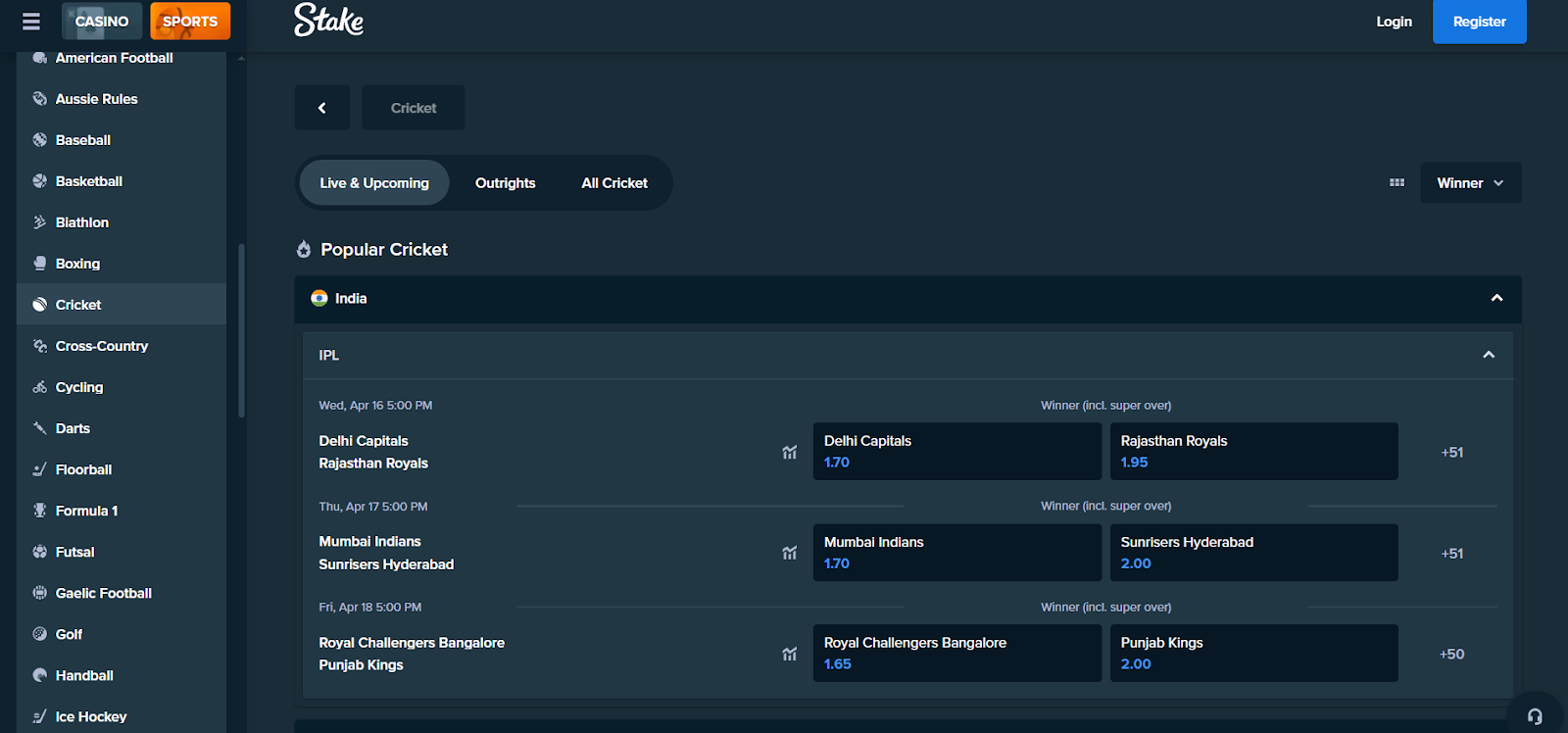Select the Golf icon

click(x=39, y=634)
